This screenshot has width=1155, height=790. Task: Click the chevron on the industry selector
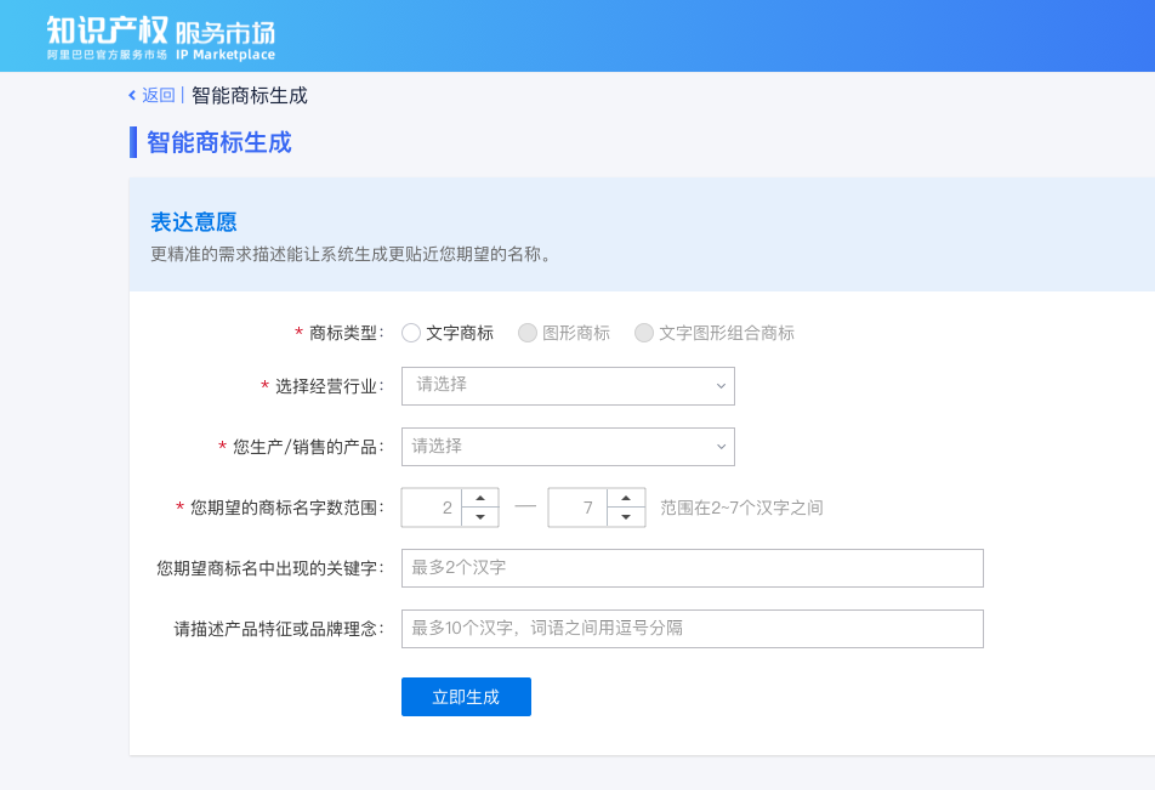(x=720, y=386)
